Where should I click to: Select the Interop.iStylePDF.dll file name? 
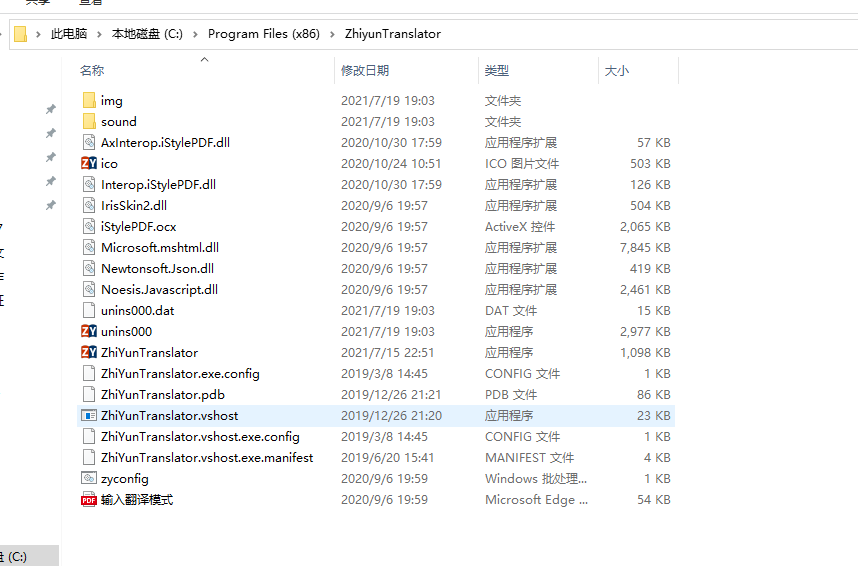(x=159, y=184)
